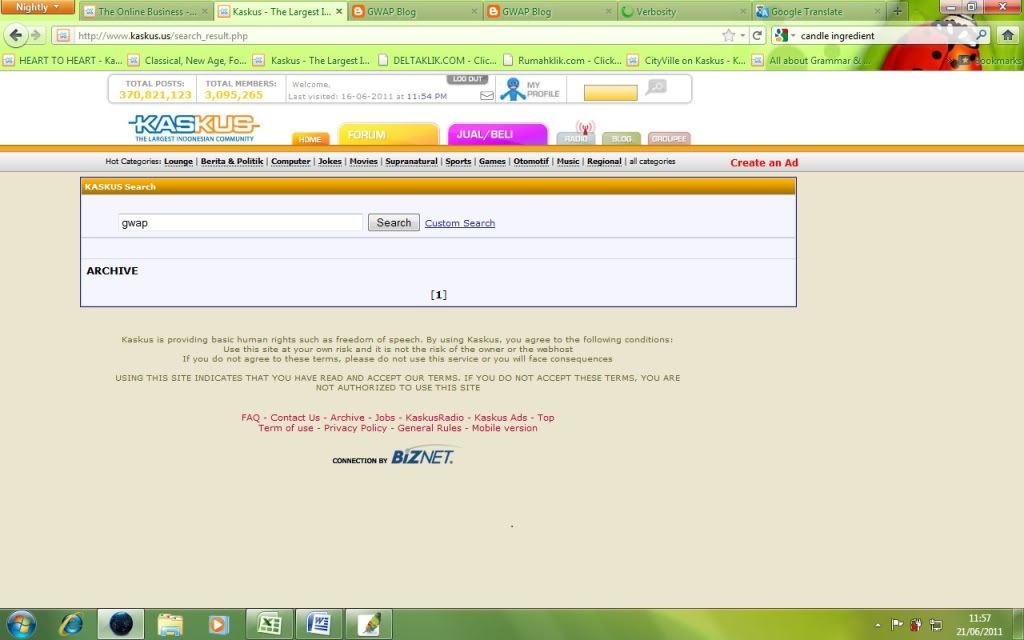Open the Windows Start menu

click(21, 624)
